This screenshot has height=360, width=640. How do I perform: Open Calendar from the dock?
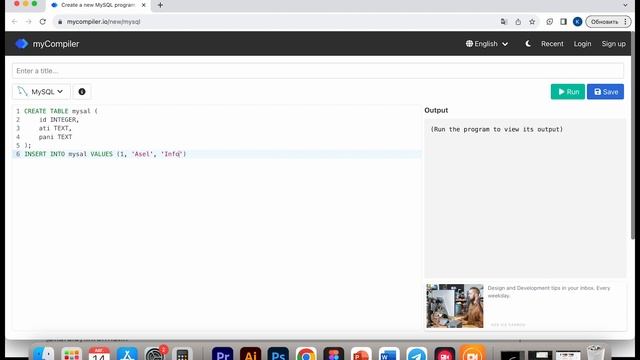click(99, 353)
